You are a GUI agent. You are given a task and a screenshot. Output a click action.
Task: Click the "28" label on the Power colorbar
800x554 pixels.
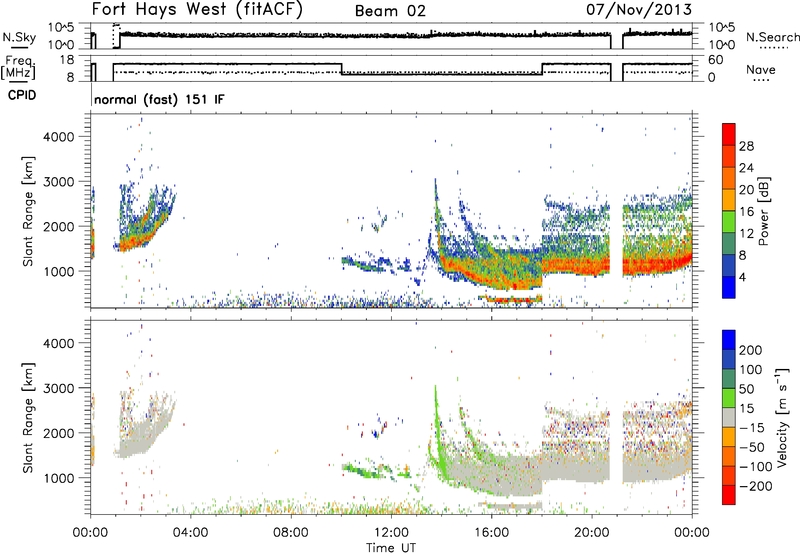pos(746,146)
